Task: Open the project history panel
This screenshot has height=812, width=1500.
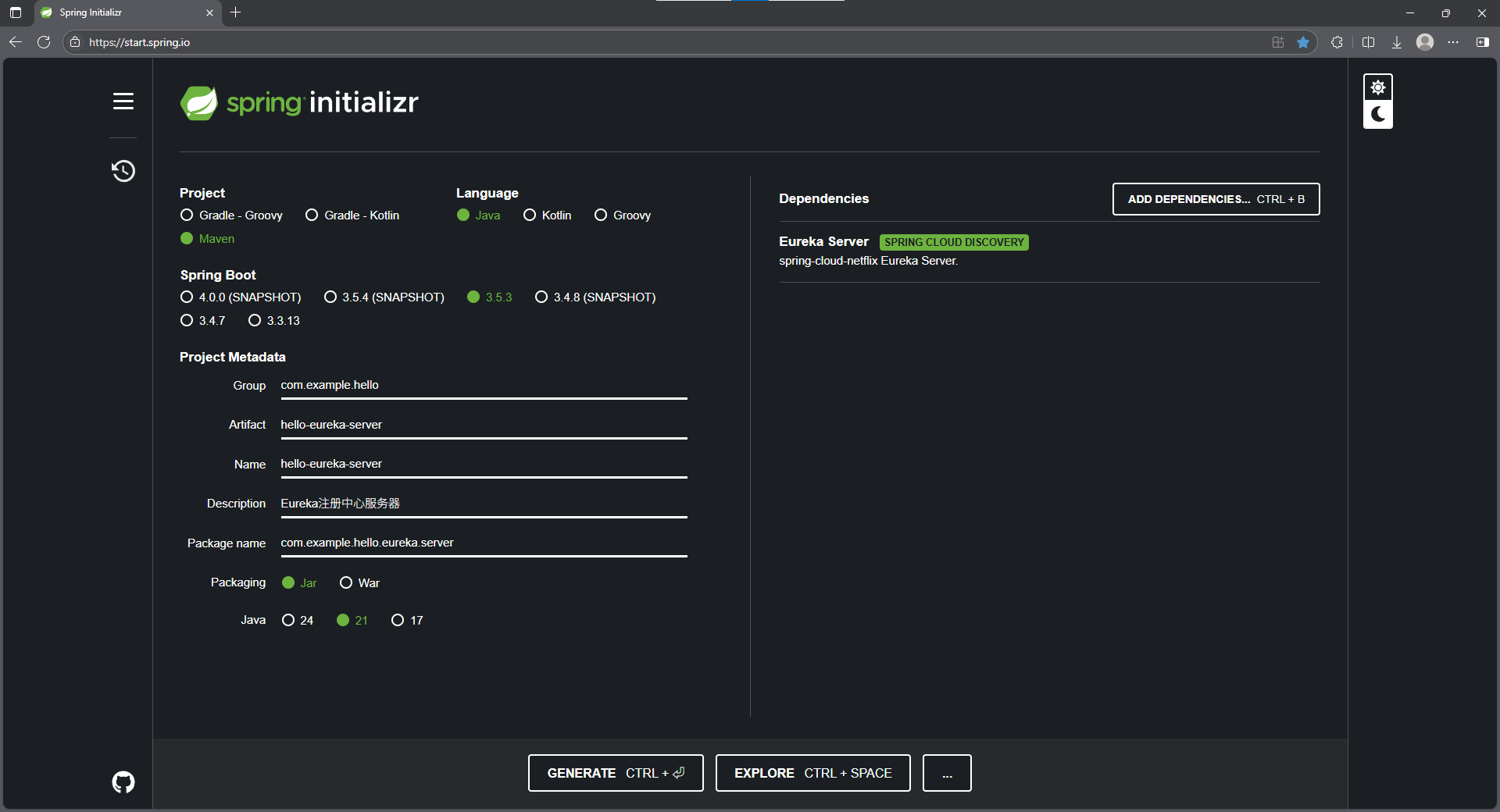Action: coord(123,171)
